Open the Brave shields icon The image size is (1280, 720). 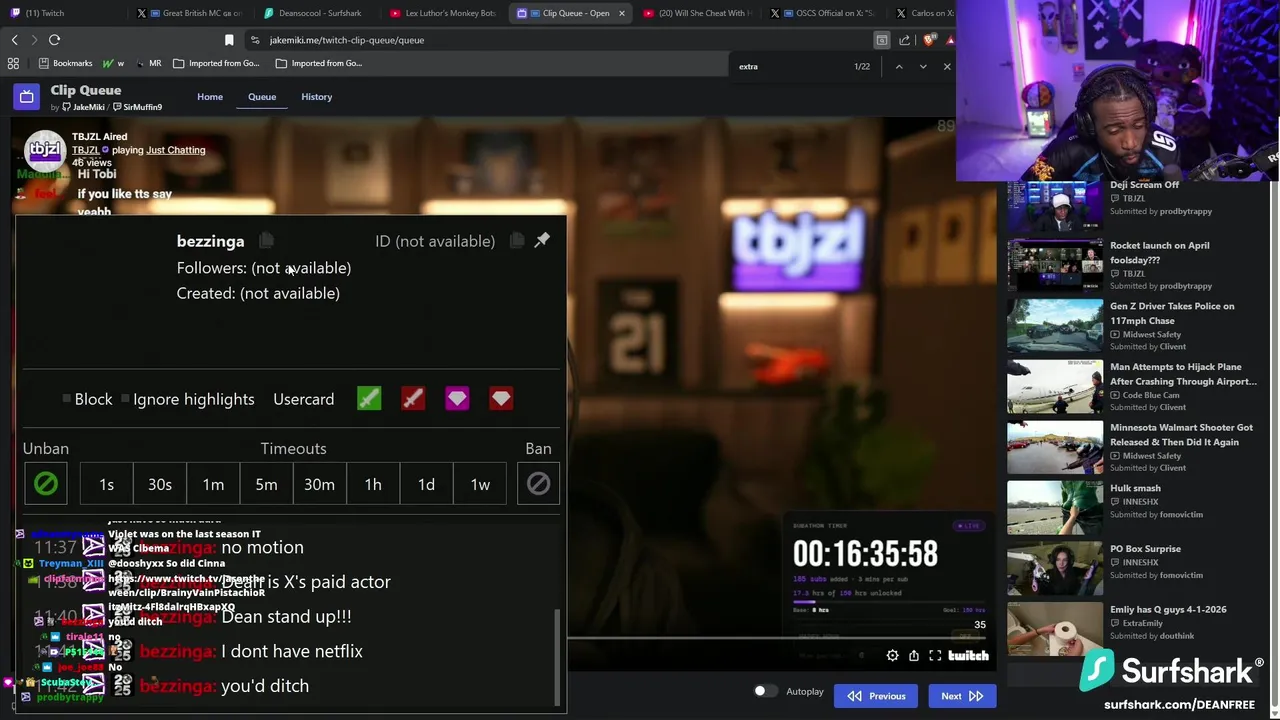point(929,40)
